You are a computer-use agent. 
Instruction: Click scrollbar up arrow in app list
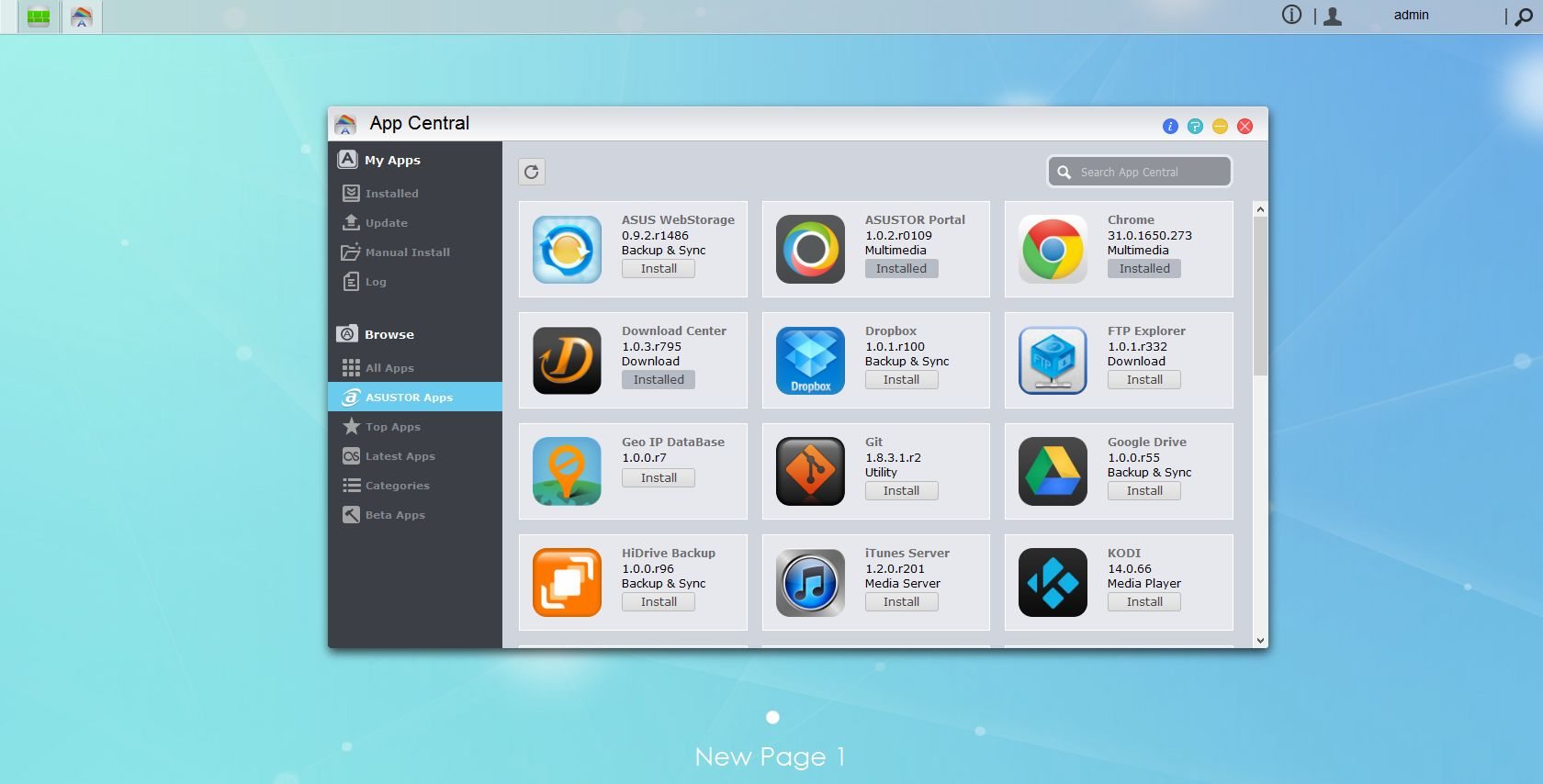1260,209
